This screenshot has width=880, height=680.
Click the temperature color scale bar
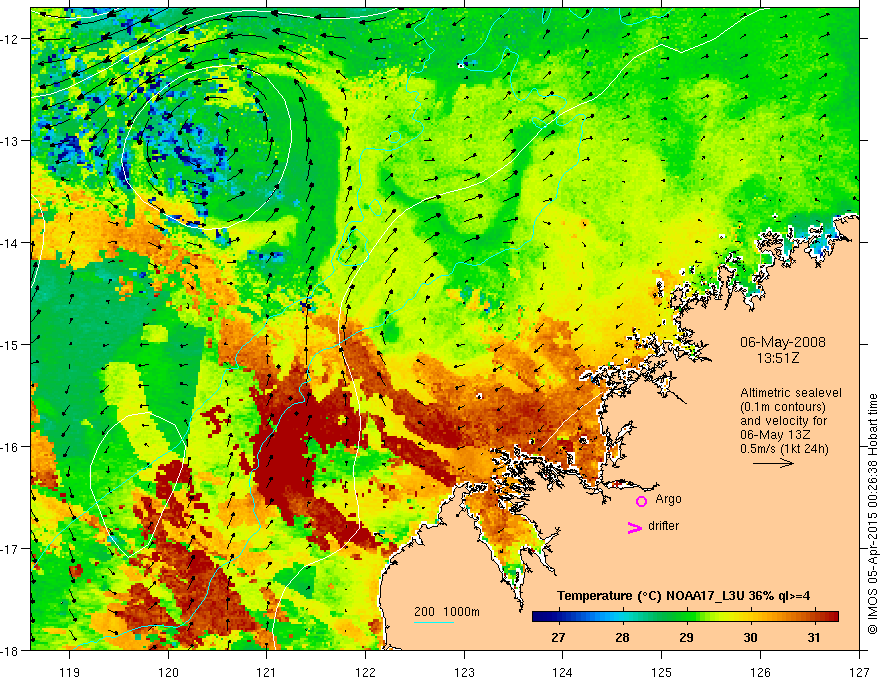(685, 616)
